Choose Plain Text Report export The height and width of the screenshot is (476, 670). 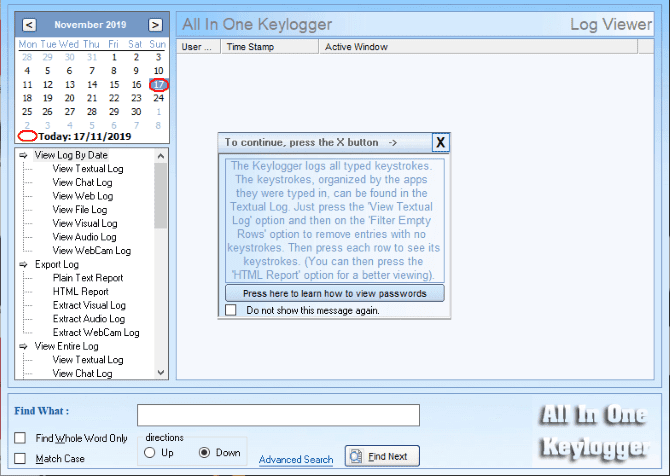click(x=88, y=278)
